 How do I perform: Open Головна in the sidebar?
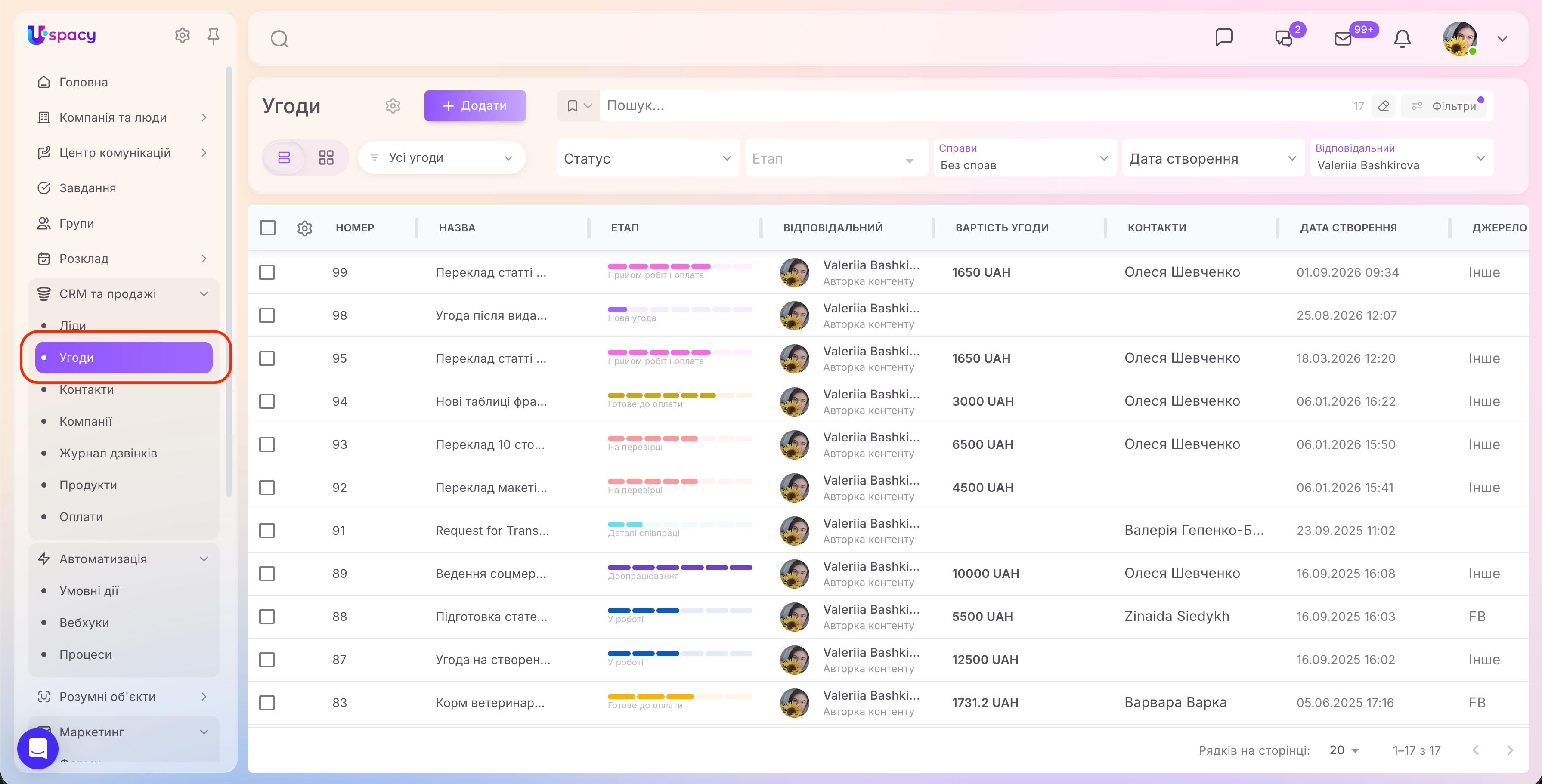(x=83, y=82)
